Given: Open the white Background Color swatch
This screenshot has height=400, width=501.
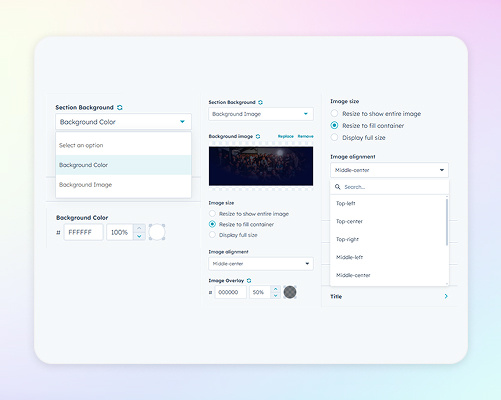Looking at the screenshot, I should 157,232.
